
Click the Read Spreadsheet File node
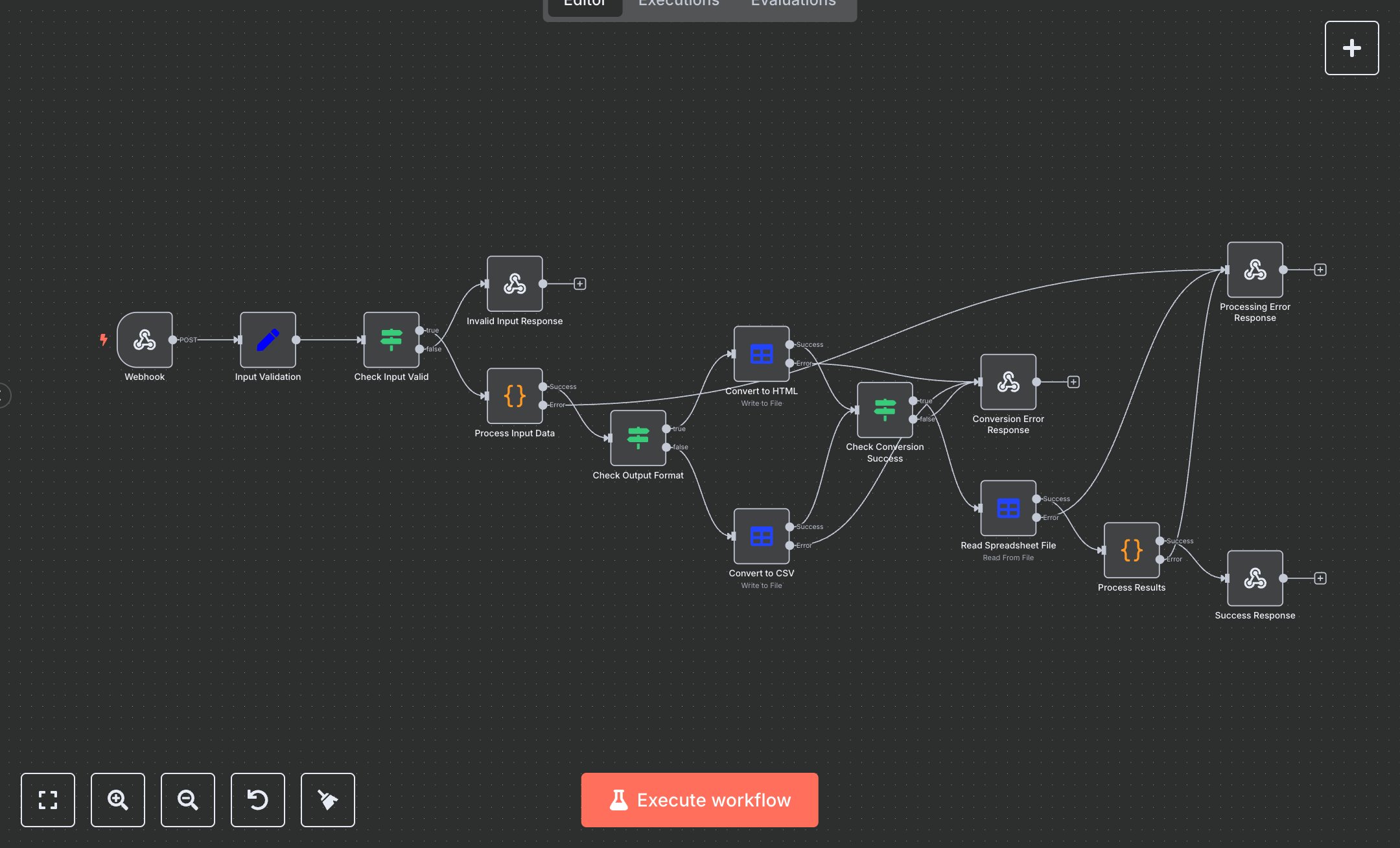coord(1008,508)
